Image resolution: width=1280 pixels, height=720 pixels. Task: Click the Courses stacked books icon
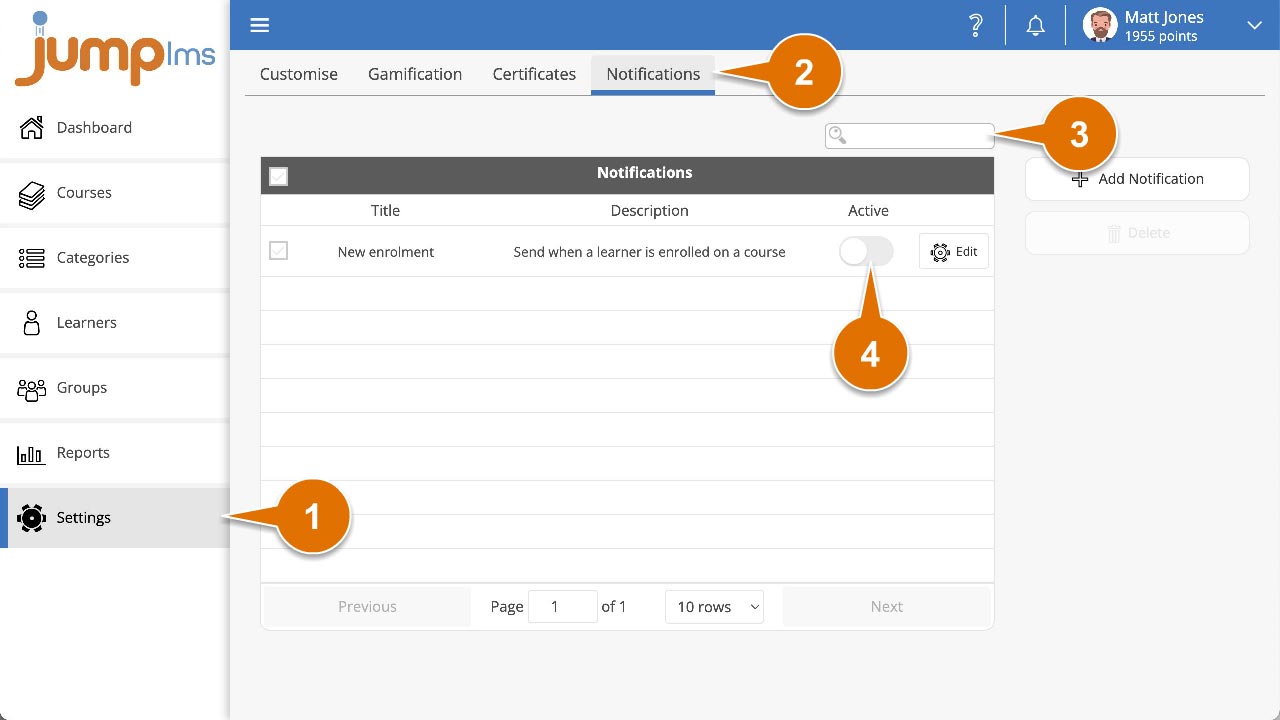32,194
